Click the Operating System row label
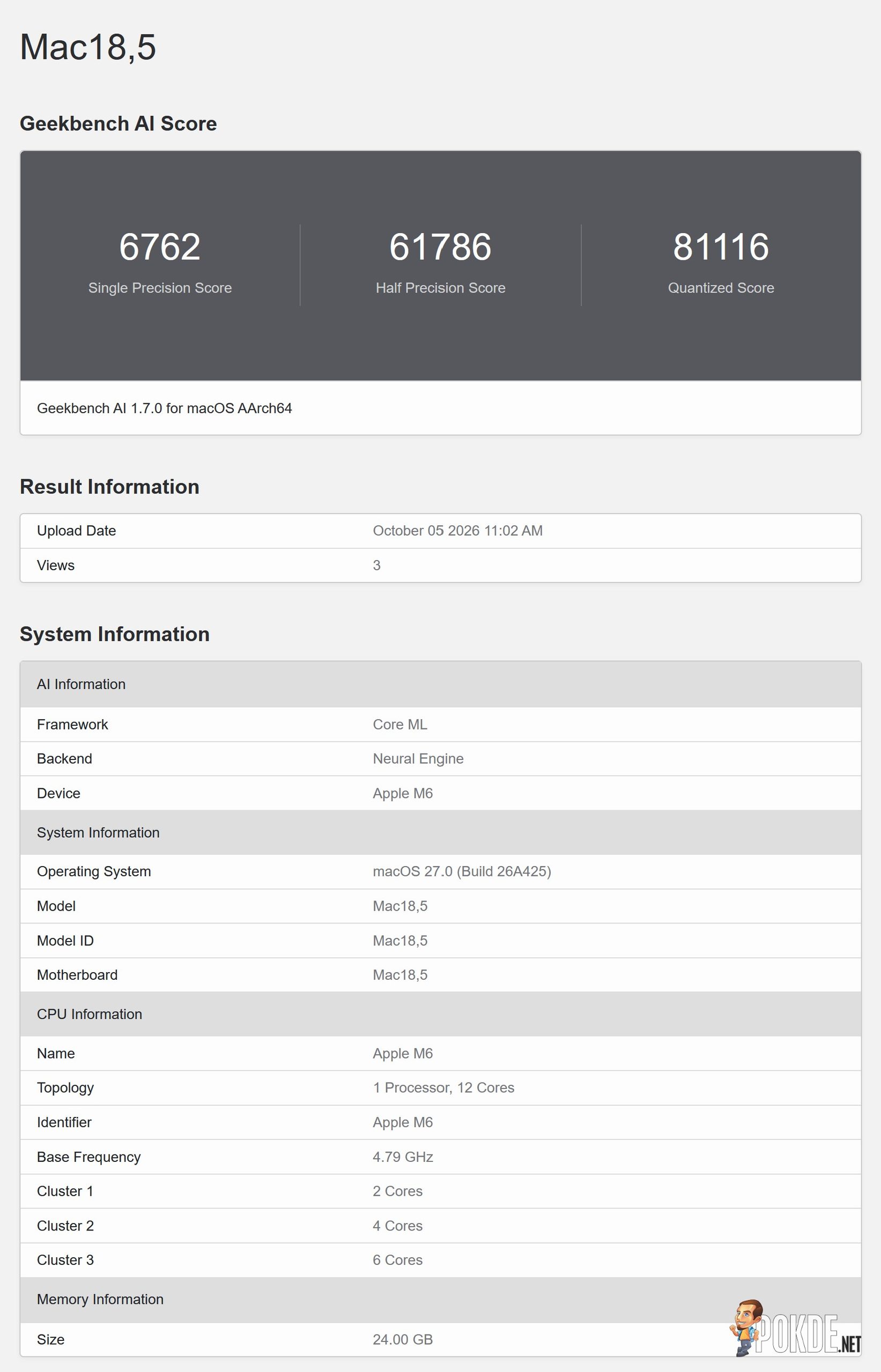The width and height of the screenshot is (881, 1372). 94,871
